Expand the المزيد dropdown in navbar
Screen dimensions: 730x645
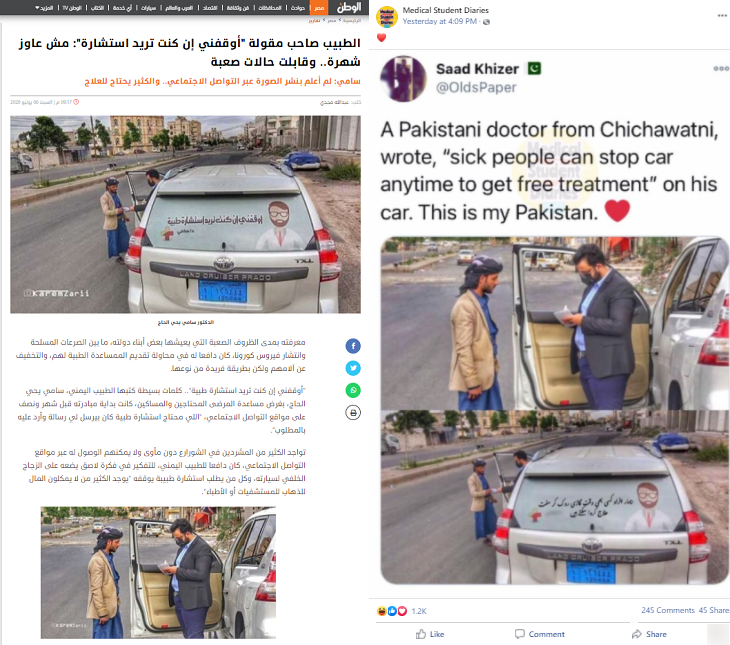point(44,8)
